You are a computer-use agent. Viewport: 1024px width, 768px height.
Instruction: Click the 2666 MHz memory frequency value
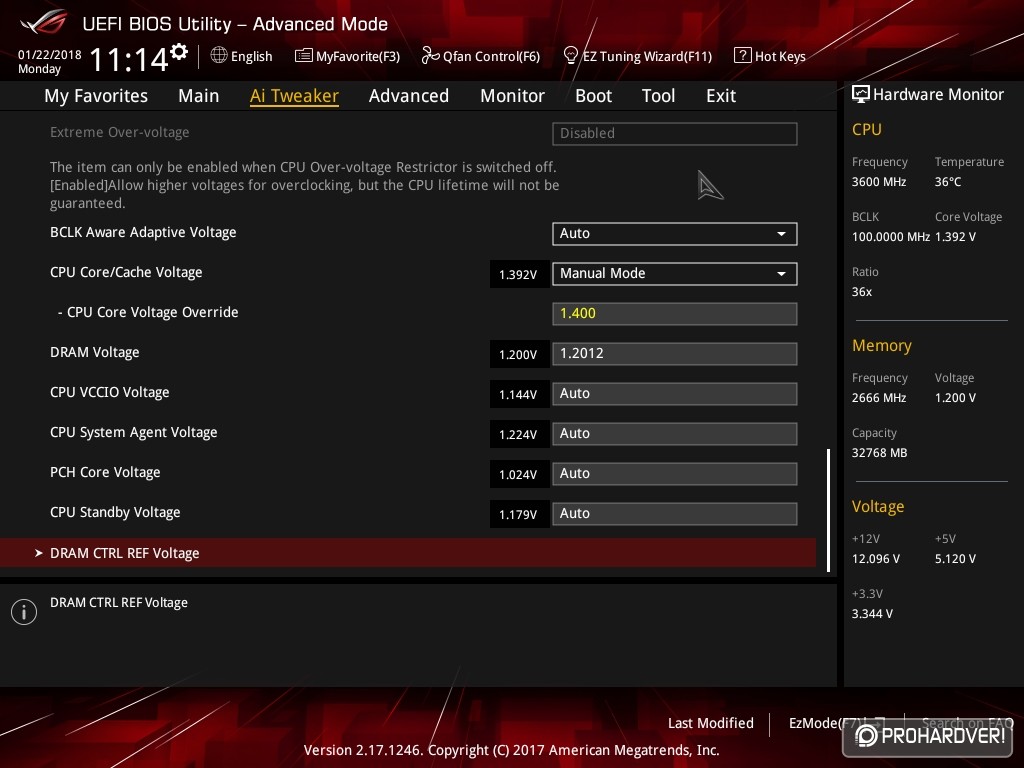(x=879, y=397)
